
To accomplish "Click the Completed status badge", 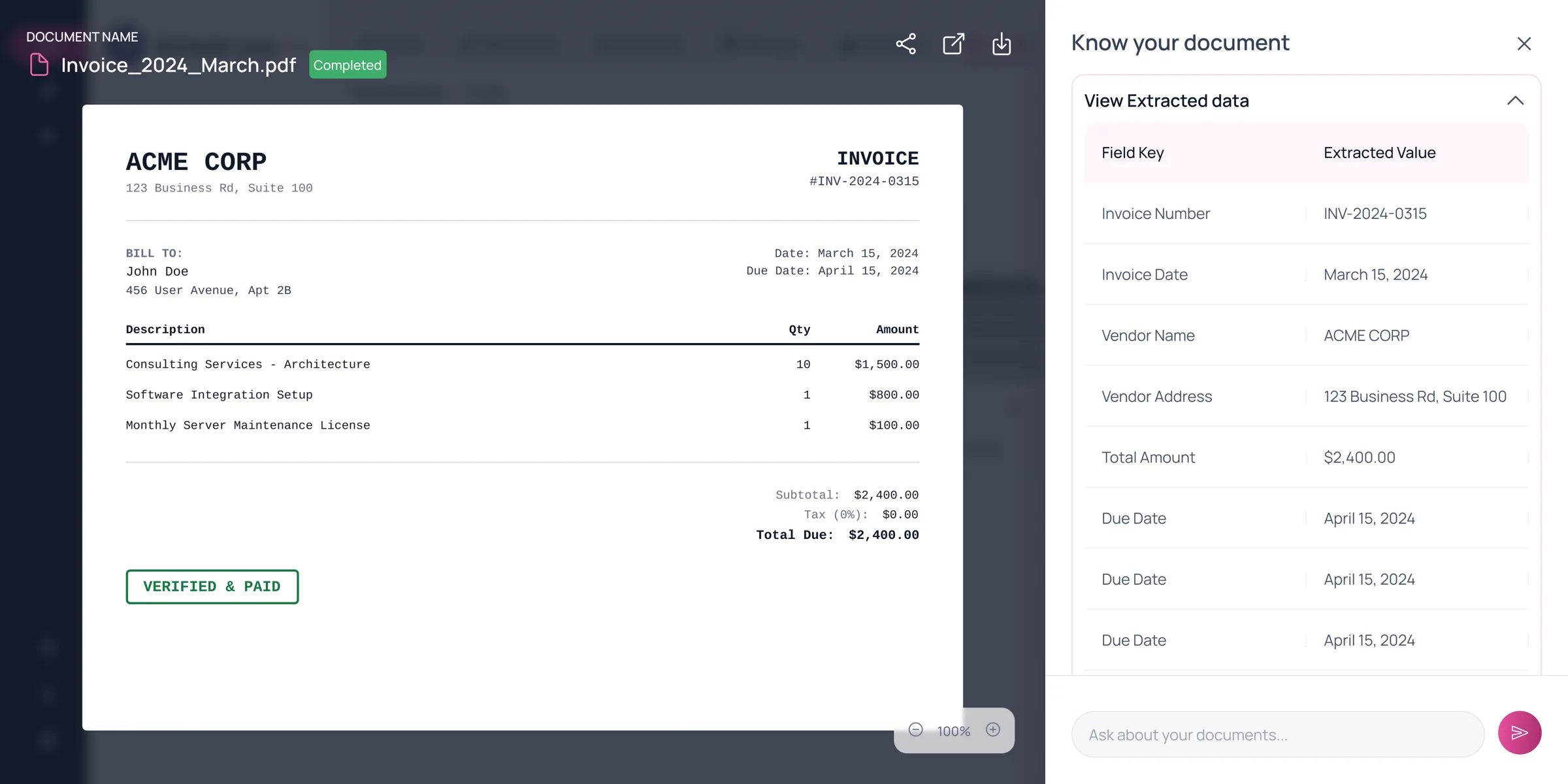I will [x=348, y=65].
